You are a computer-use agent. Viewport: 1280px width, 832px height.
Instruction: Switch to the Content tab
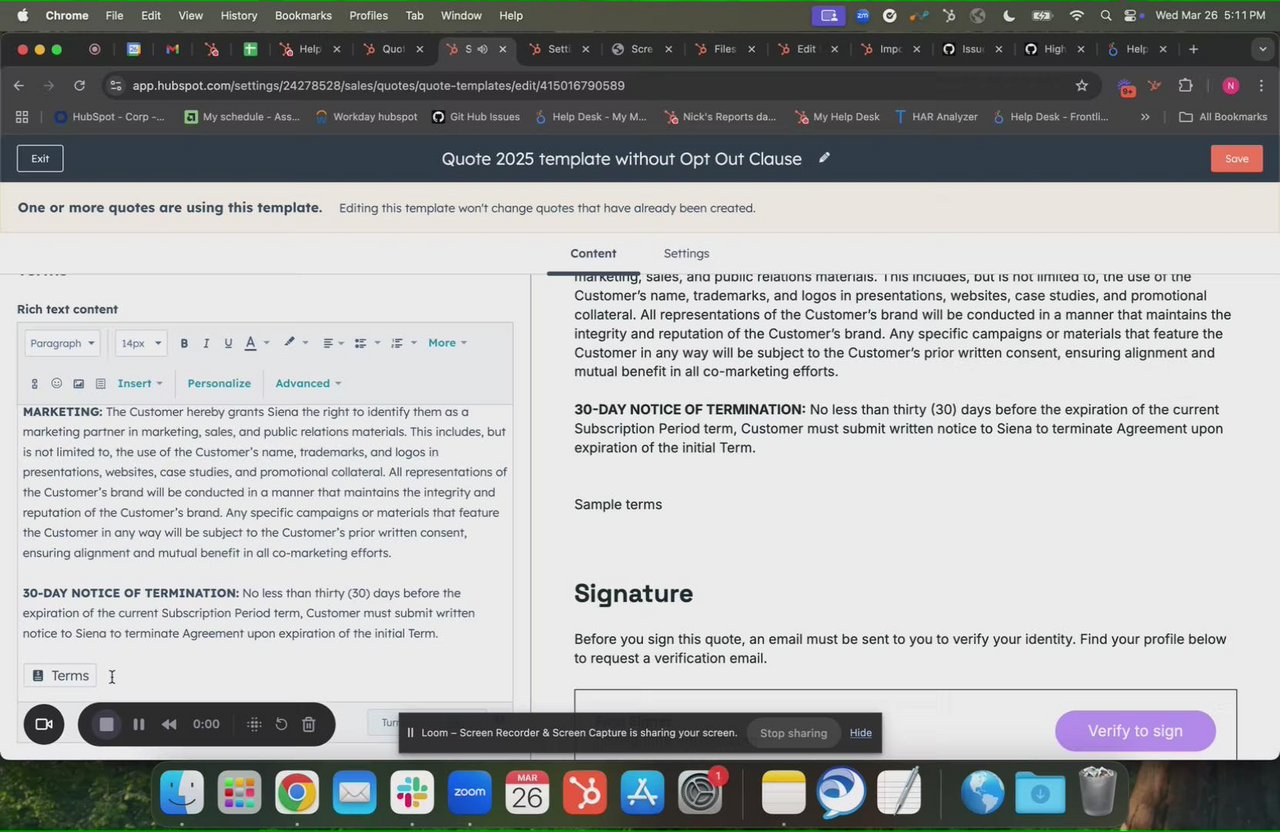click(593, 253)
